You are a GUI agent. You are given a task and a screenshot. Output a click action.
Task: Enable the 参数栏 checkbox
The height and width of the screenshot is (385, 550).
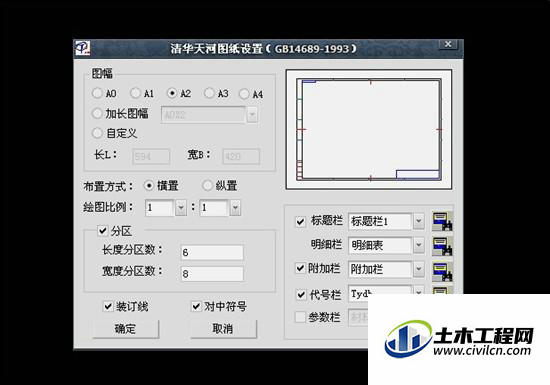click(300, 317)
